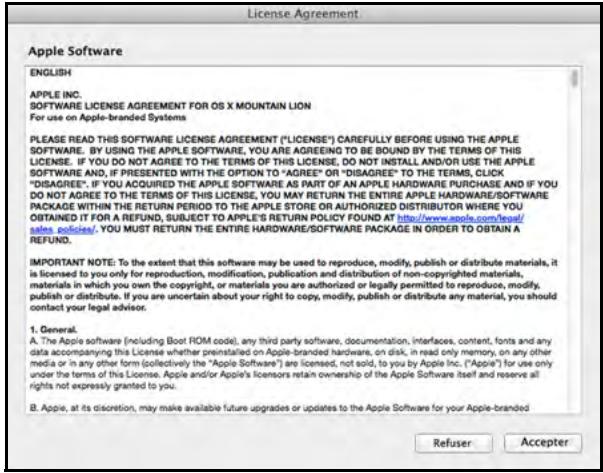Click the Accepter button
Screen dimensions: 603x473
point(543,443)
